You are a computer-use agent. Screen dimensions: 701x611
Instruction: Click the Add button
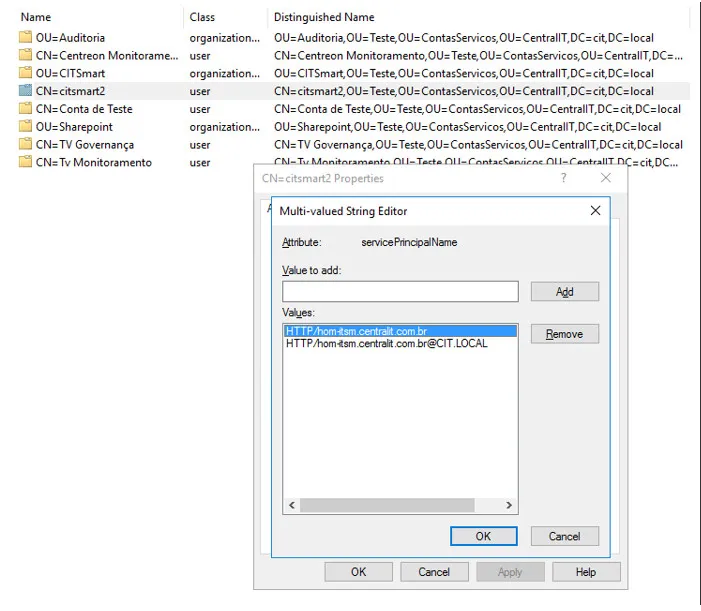point(565,291)
